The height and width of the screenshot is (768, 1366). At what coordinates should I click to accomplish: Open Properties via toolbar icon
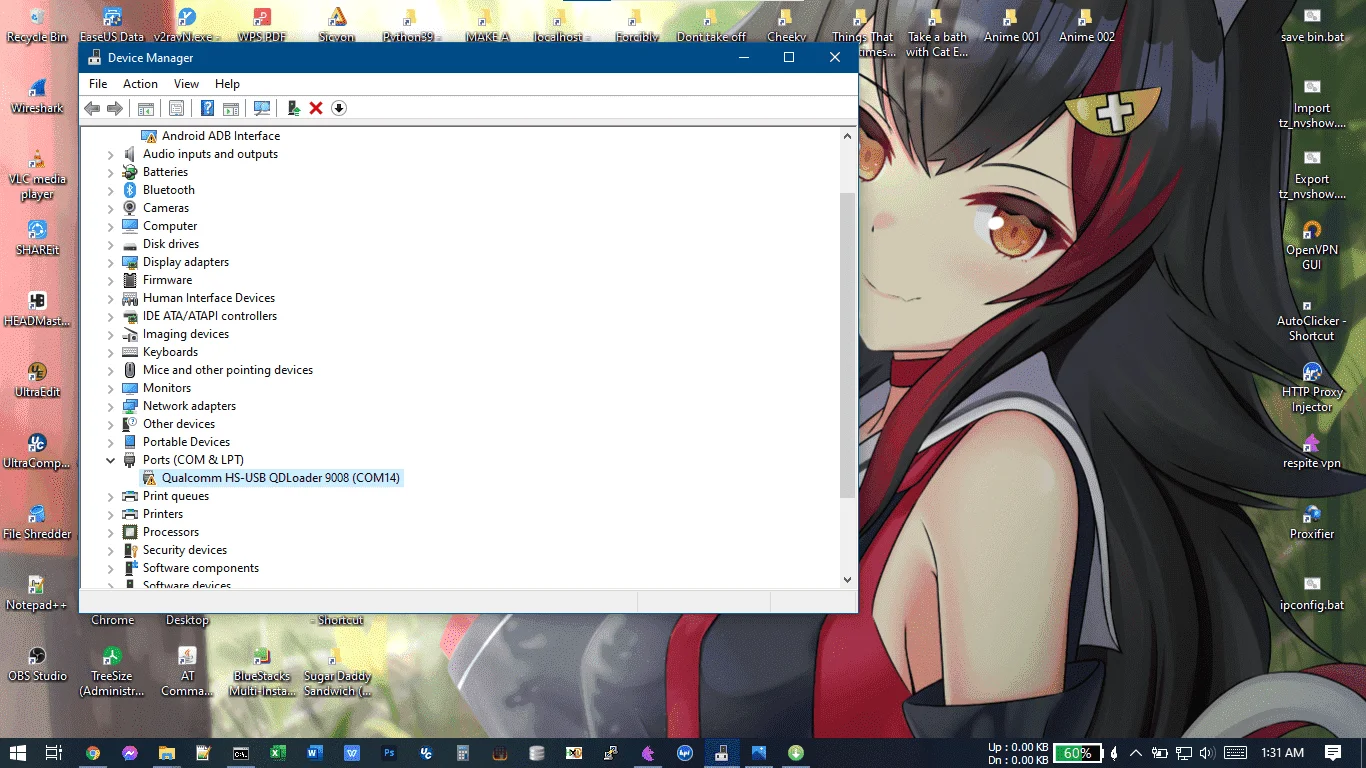pos(176,108)
